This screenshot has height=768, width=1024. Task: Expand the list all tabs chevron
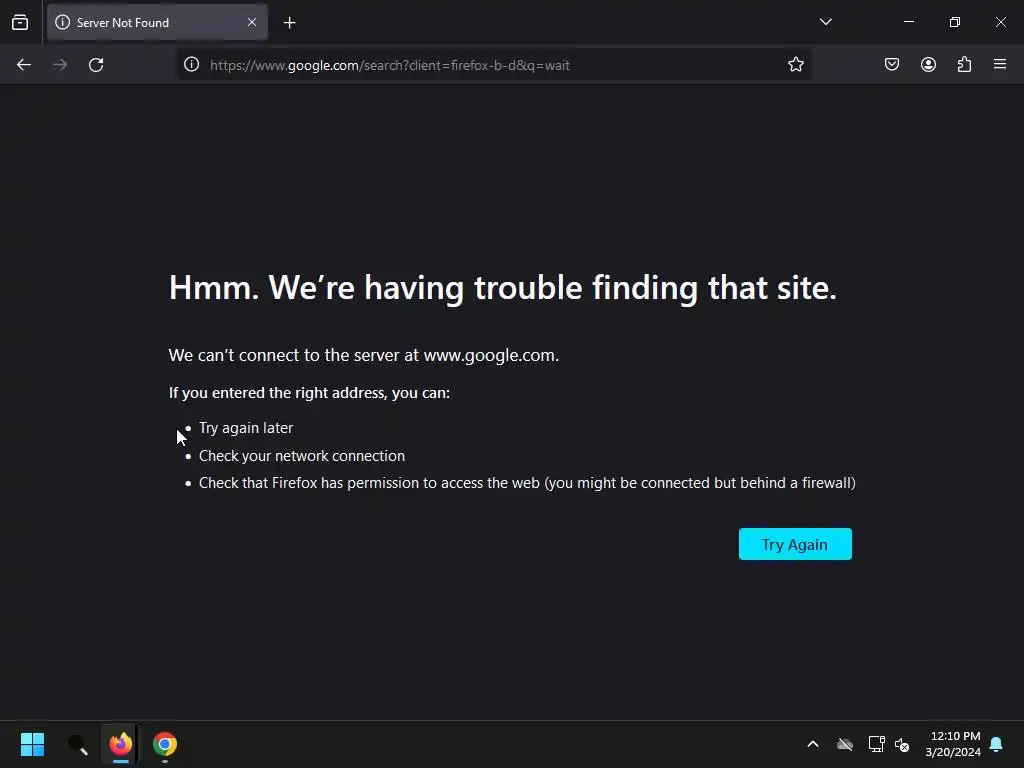(825, 22)
